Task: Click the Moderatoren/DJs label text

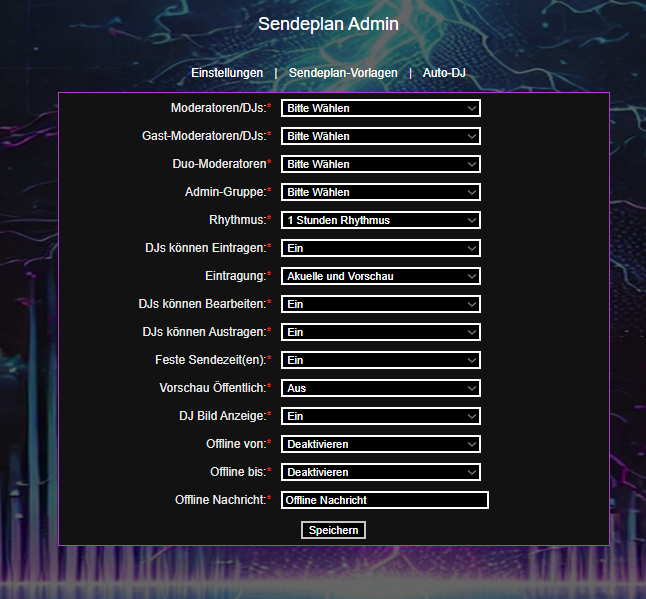Action: click(x=221, y=108)
